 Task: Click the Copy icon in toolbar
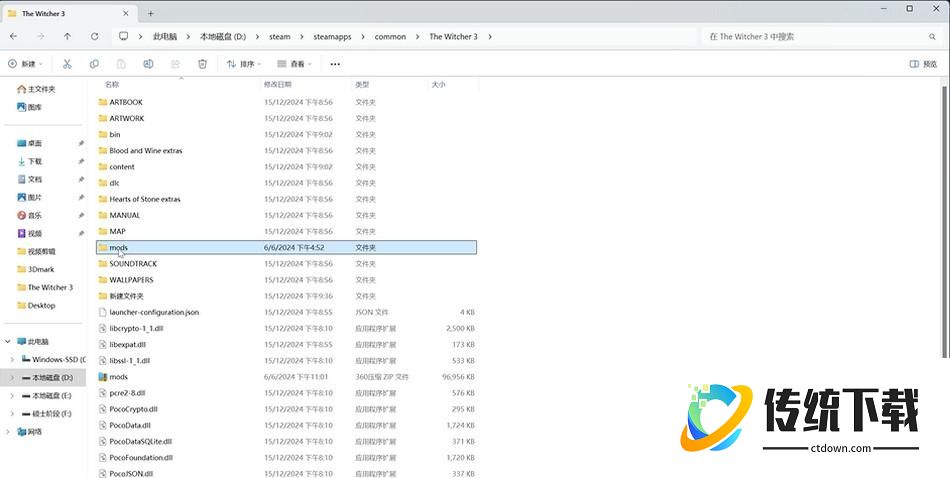[94, 64]
